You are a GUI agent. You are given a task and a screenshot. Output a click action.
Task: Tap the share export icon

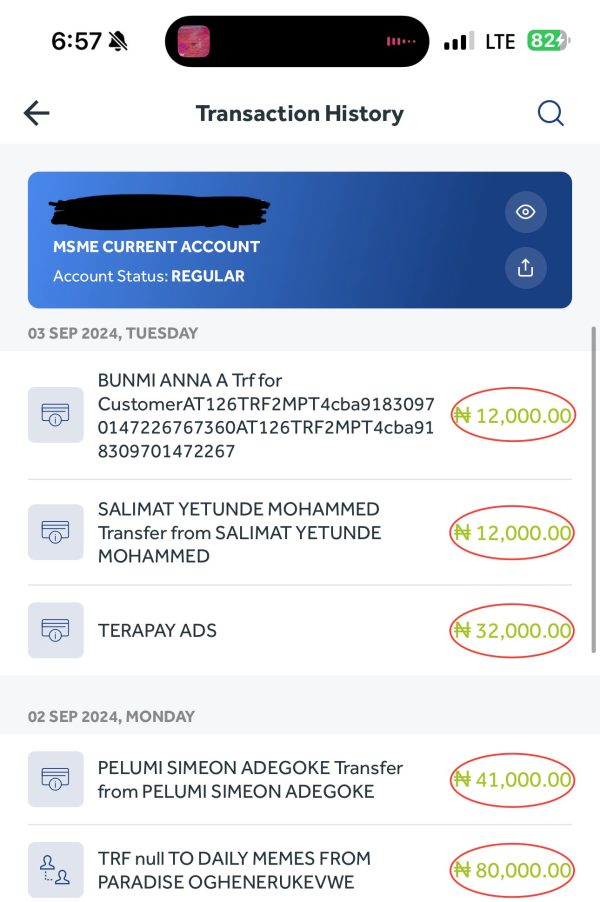[525, 267]
